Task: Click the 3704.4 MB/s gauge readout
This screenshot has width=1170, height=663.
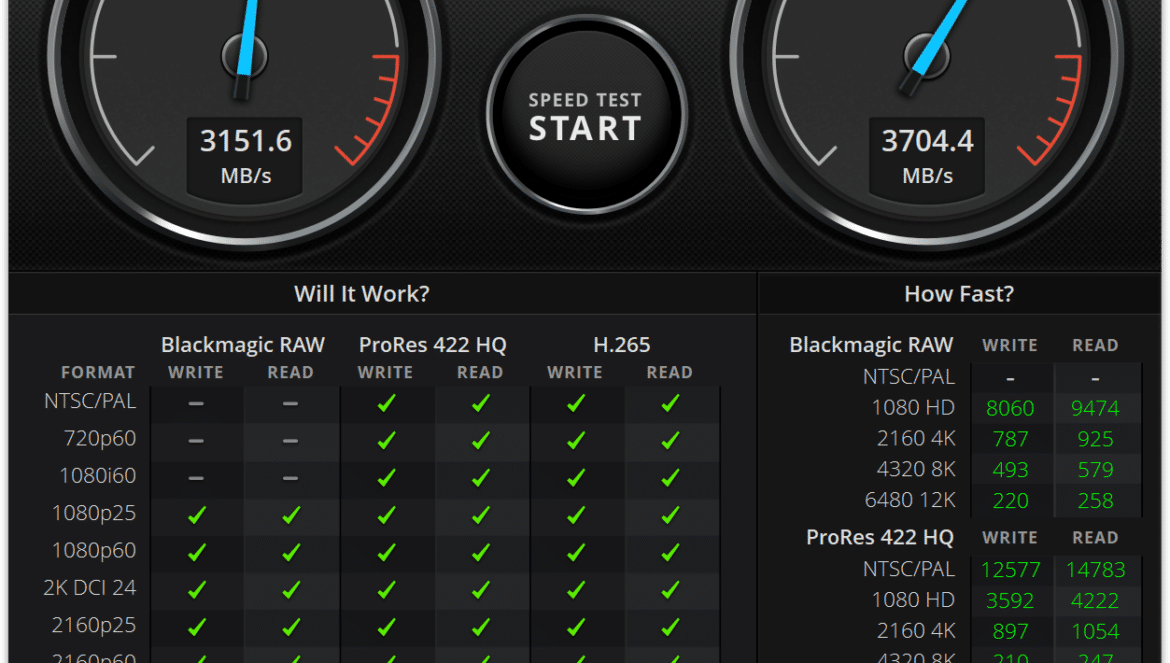Action: coord(927,157)
